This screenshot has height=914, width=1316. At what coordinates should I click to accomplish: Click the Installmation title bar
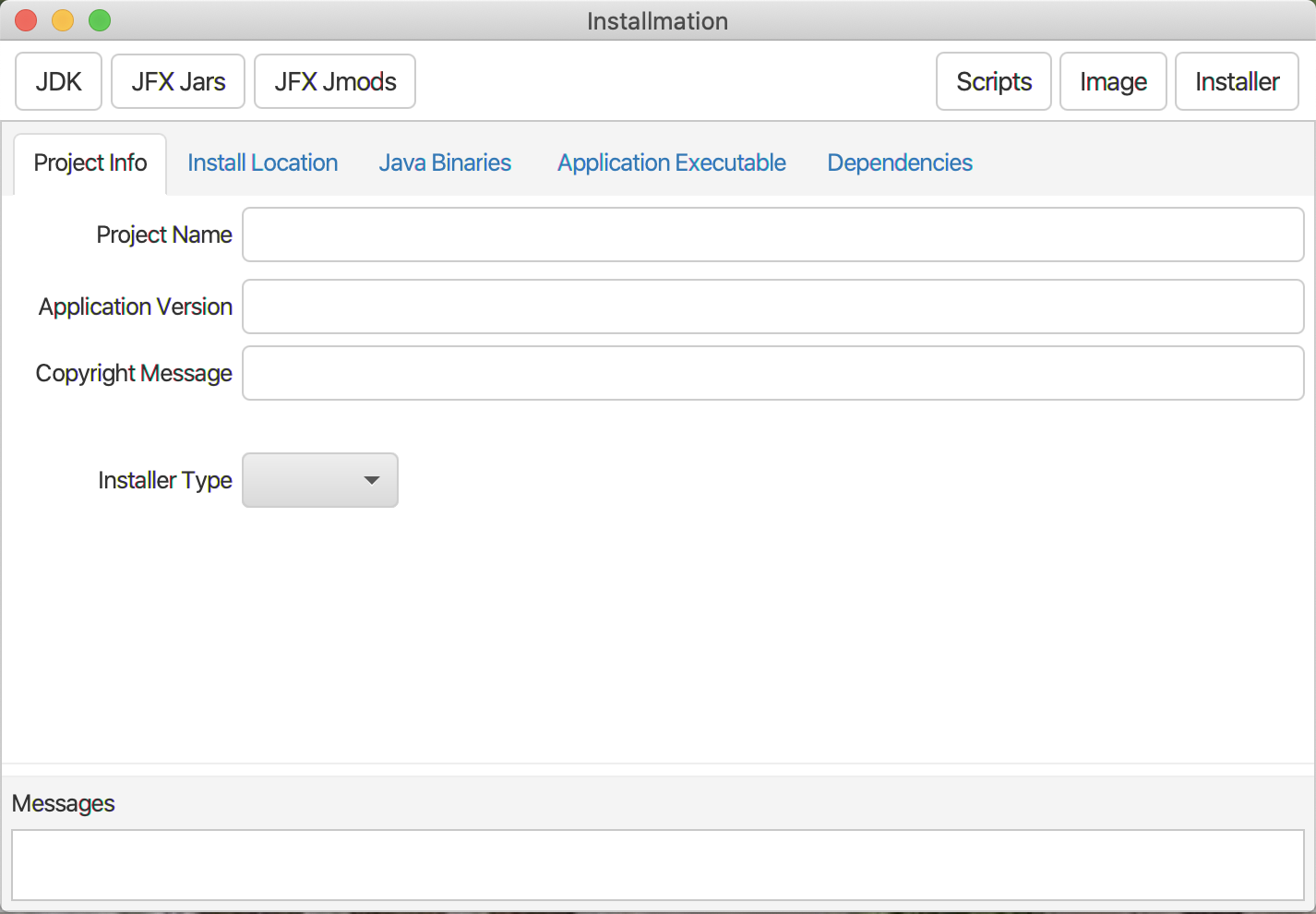pyautogui.click(x=657, y=20)
